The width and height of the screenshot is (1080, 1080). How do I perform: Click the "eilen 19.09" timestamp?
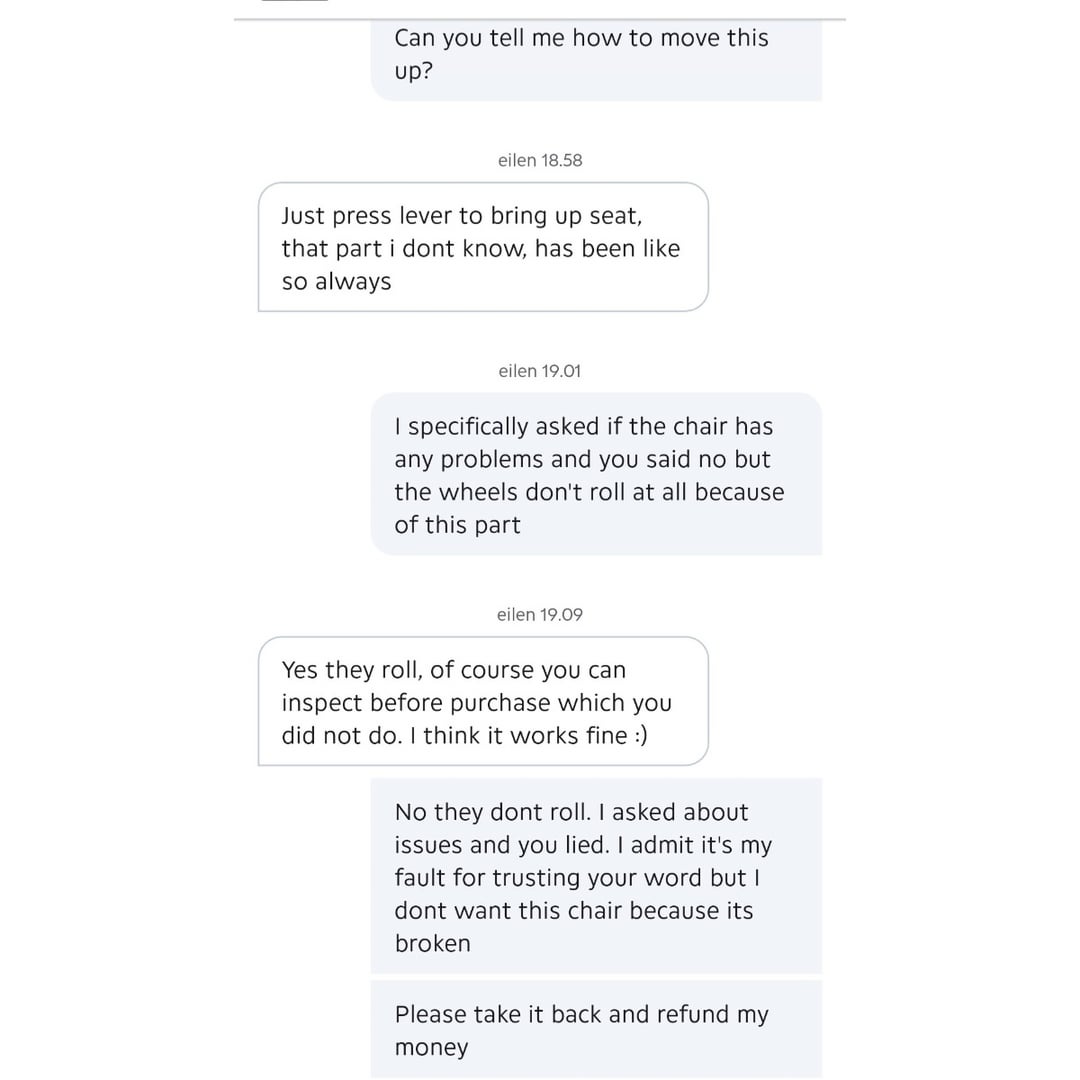pyautogui.click(x=540, y=615)
